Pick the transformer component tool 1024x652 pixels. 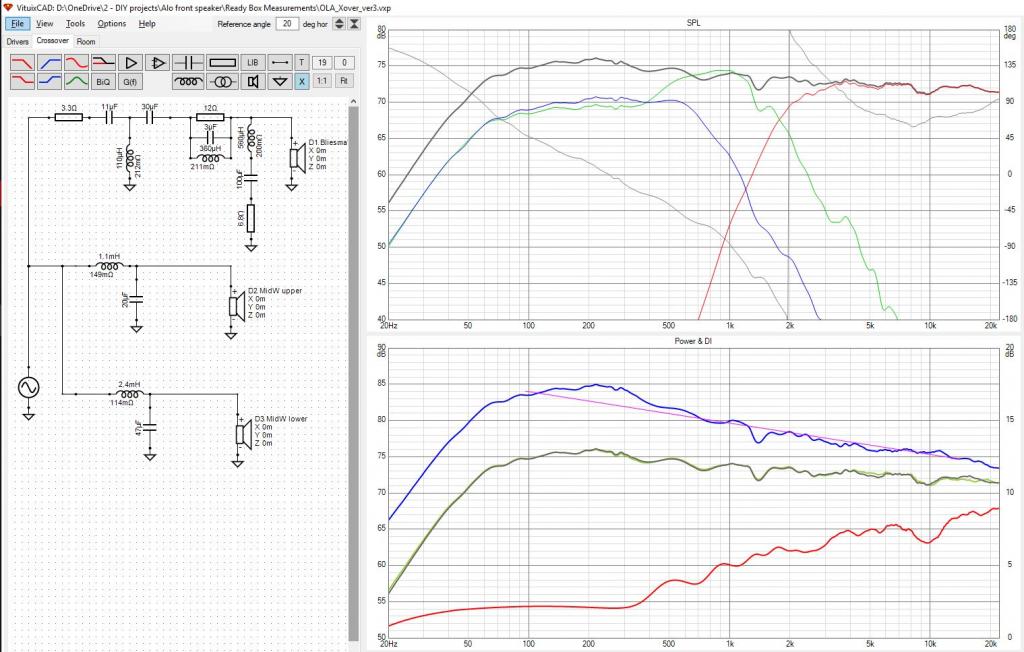[x=222, y=82]
